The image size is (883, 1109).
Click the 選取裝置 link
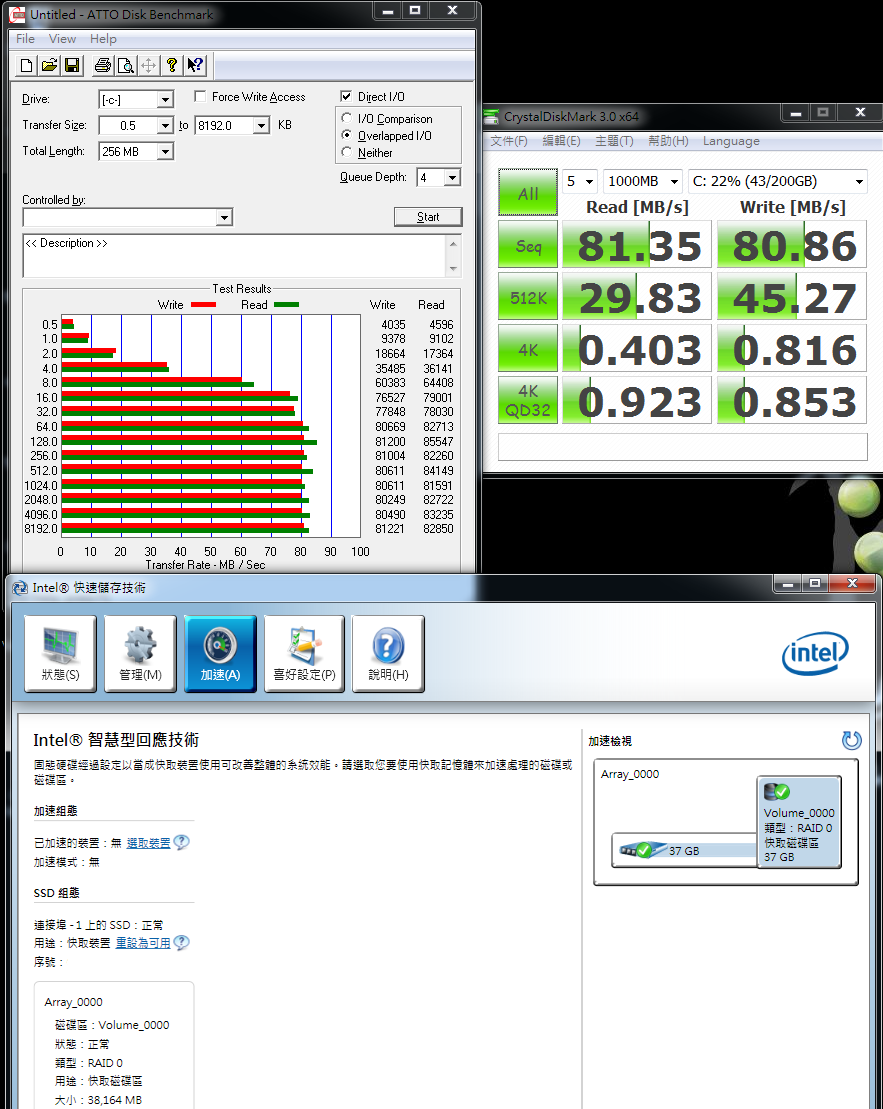(149, 843)
